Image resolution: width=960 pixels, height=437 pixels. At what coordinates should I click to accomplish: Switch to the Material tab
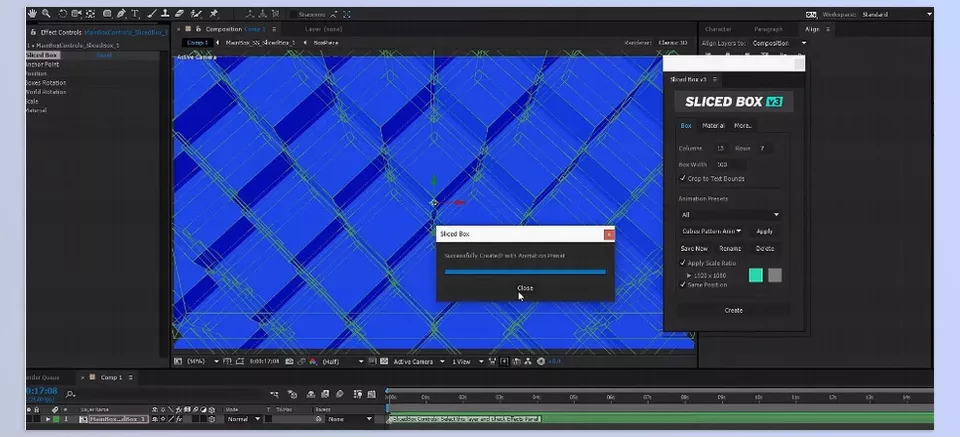[713, 125]
